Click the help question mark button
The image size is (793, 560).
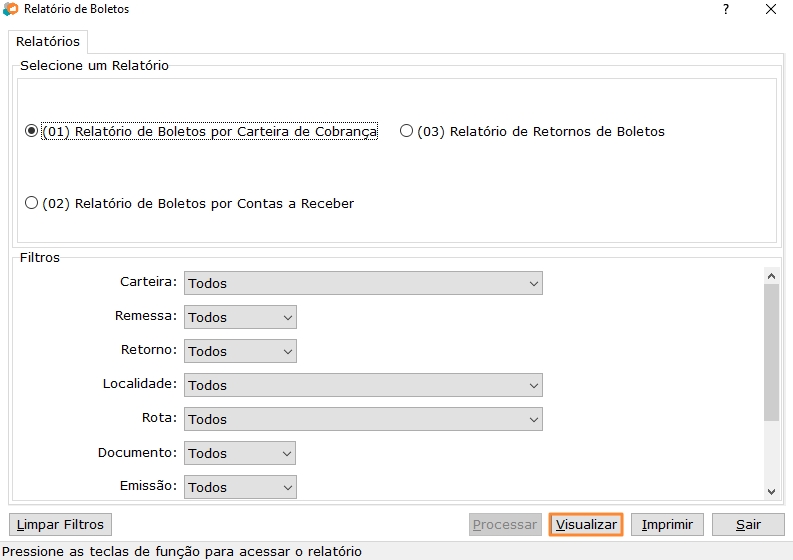pyautogui.click(x=726, y=9)
